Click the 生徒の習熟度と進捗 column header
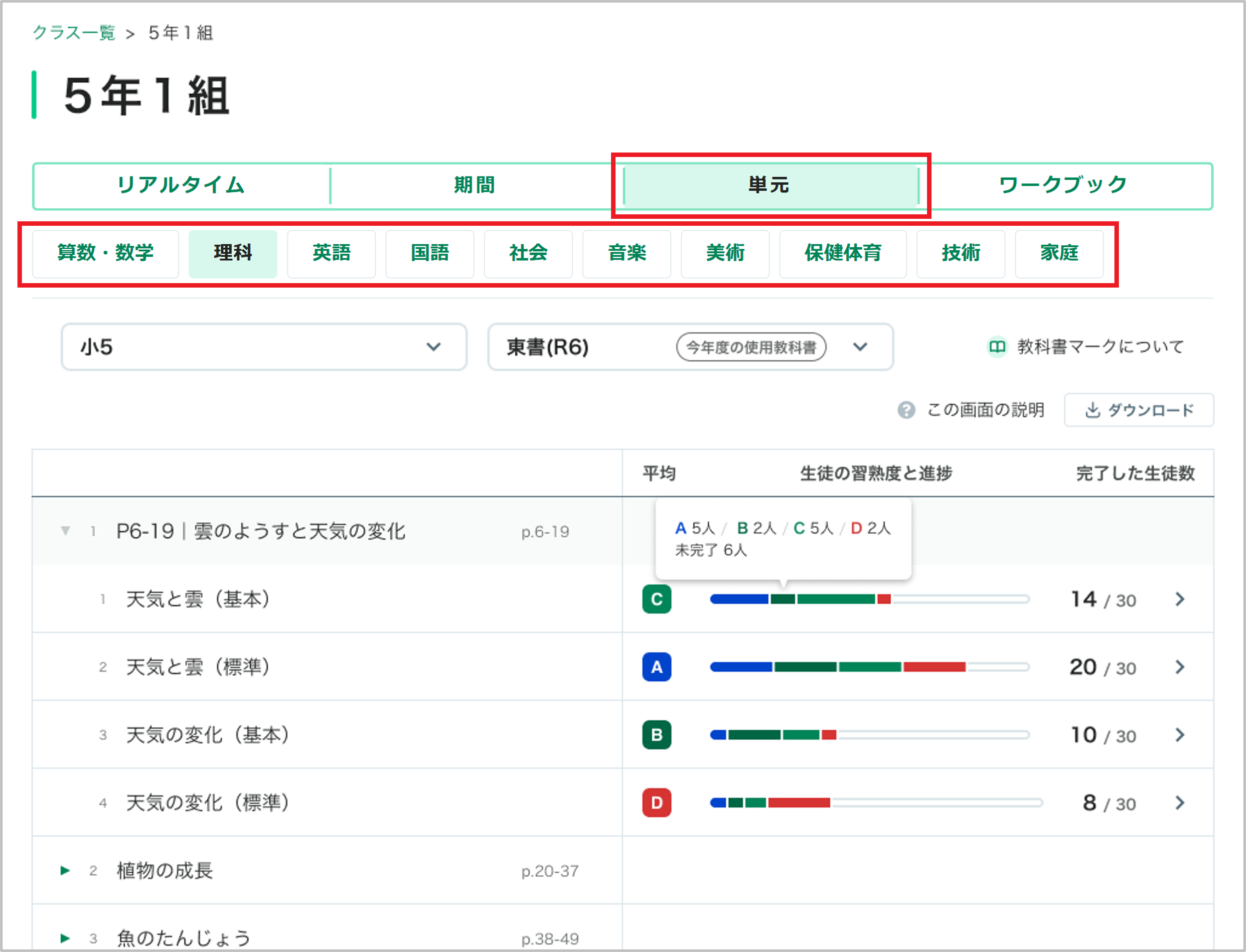 click(x=876, y=473)
